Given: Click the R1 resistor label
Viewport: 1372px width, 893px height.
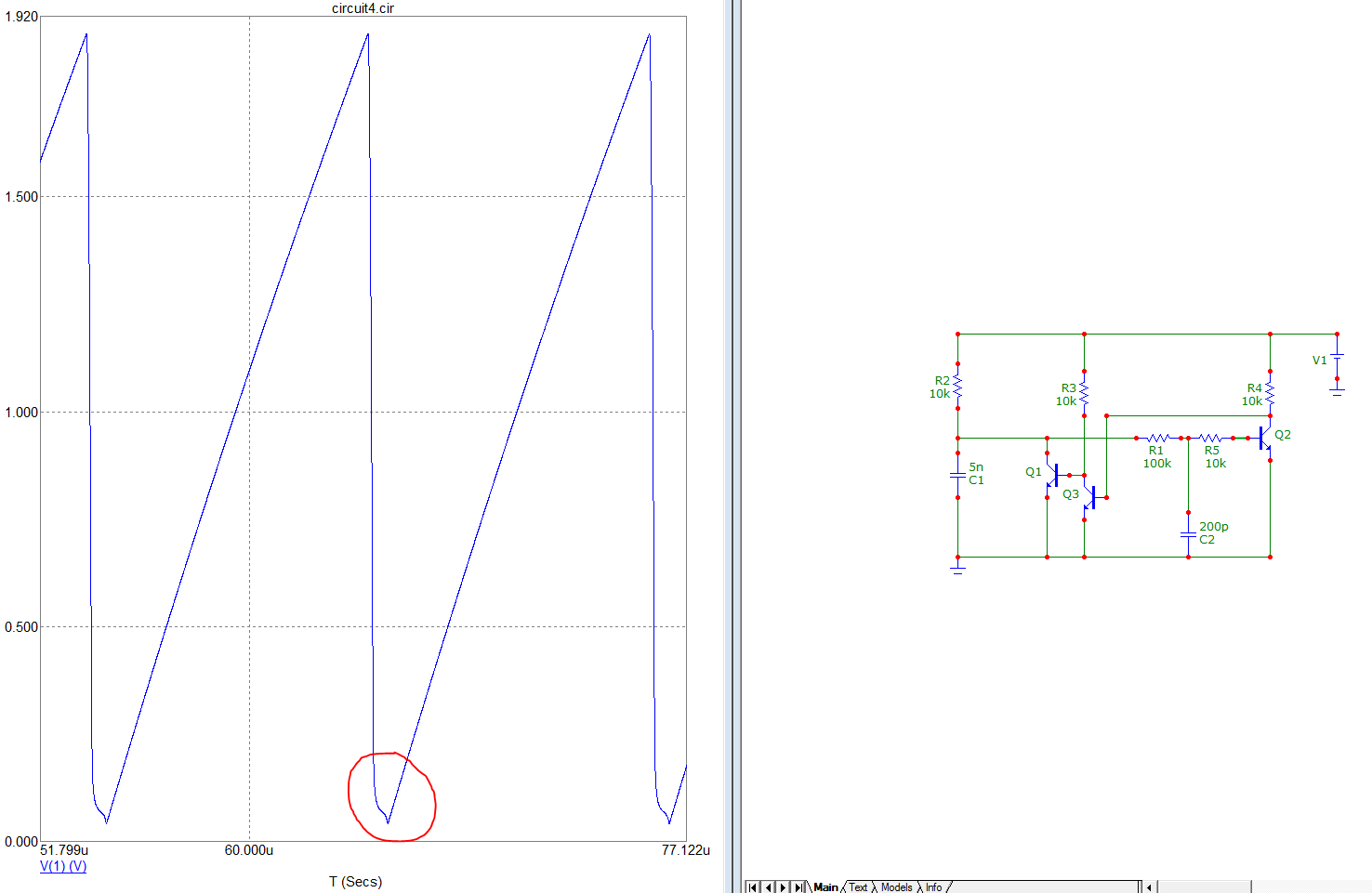Looking at the screenshot, I should pos(1155,451).
